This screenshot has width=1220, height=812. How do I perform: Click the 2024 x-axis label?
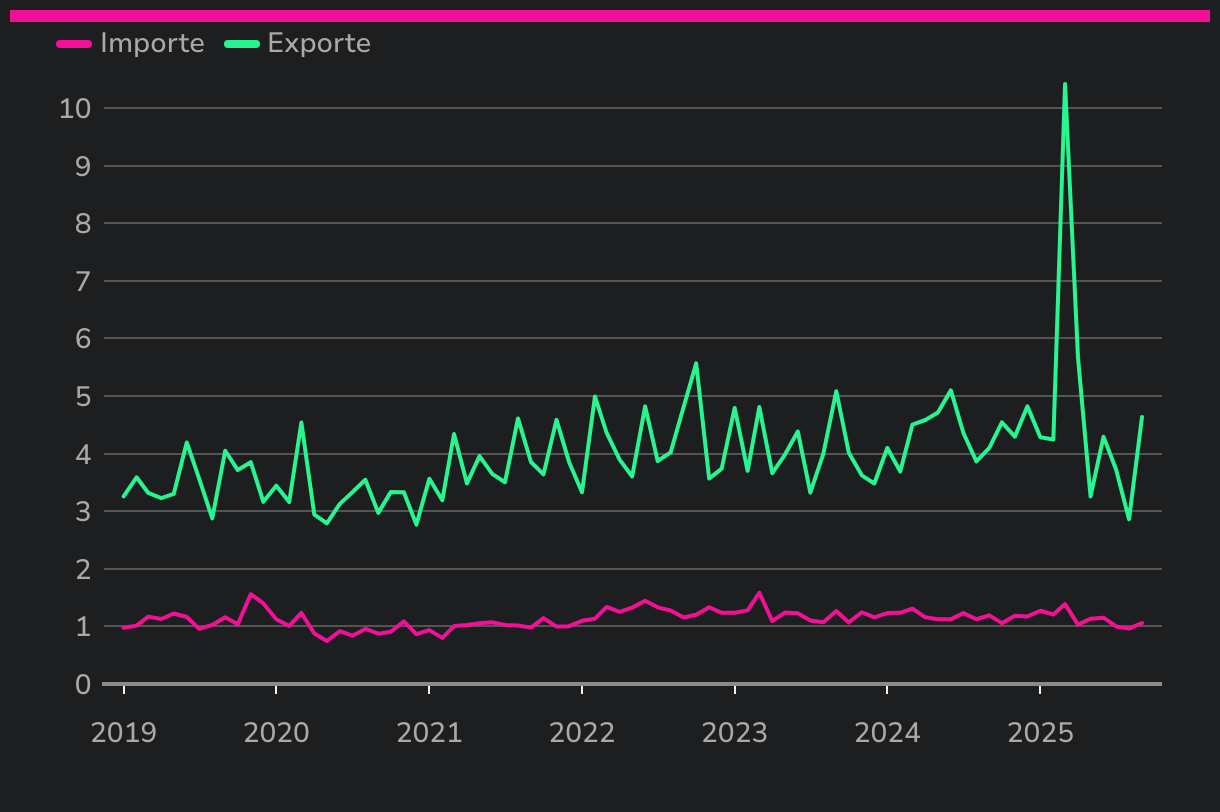click(887, 733)
